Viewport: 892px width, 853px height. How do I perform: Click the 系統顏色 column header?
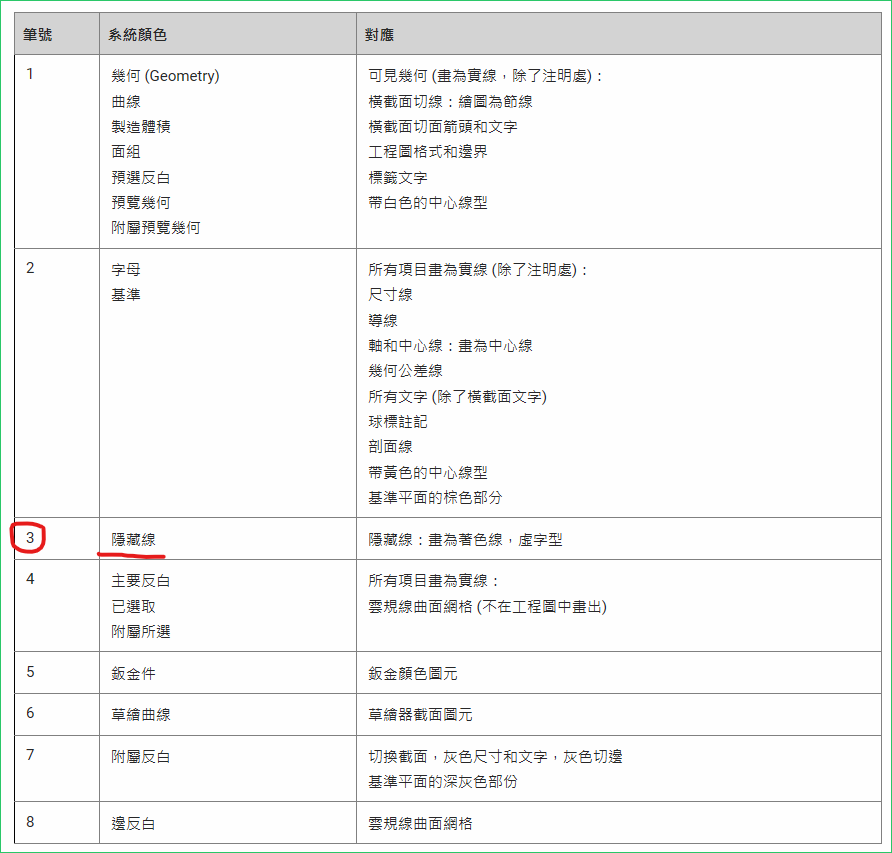tap(138, 35)
